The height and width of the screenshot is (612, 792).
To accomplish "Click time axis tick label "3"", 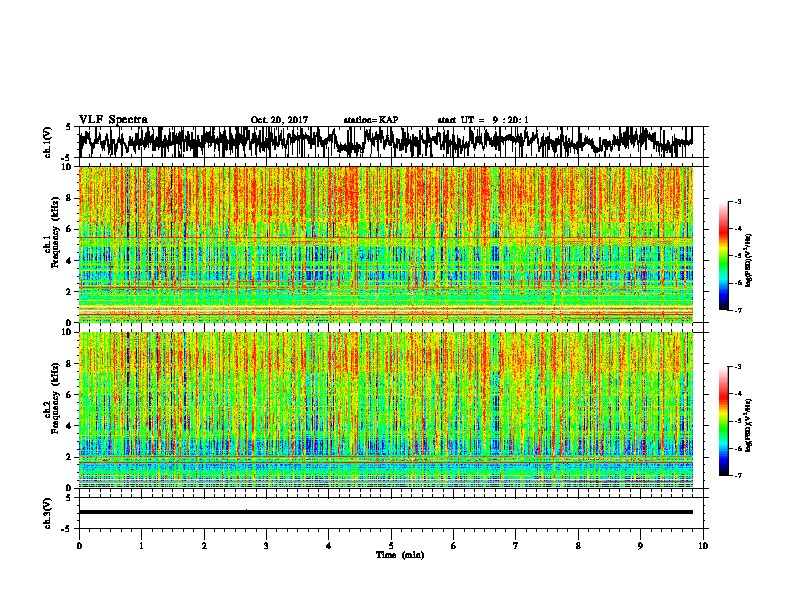I will pos(266,546).
